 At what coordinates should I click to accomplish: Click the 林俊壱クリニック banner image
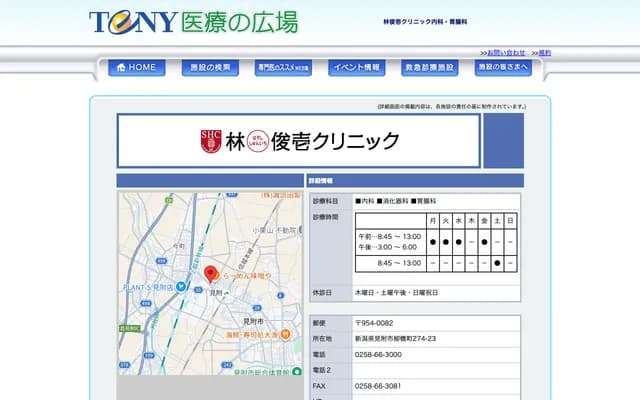click(x=299, y=141)
